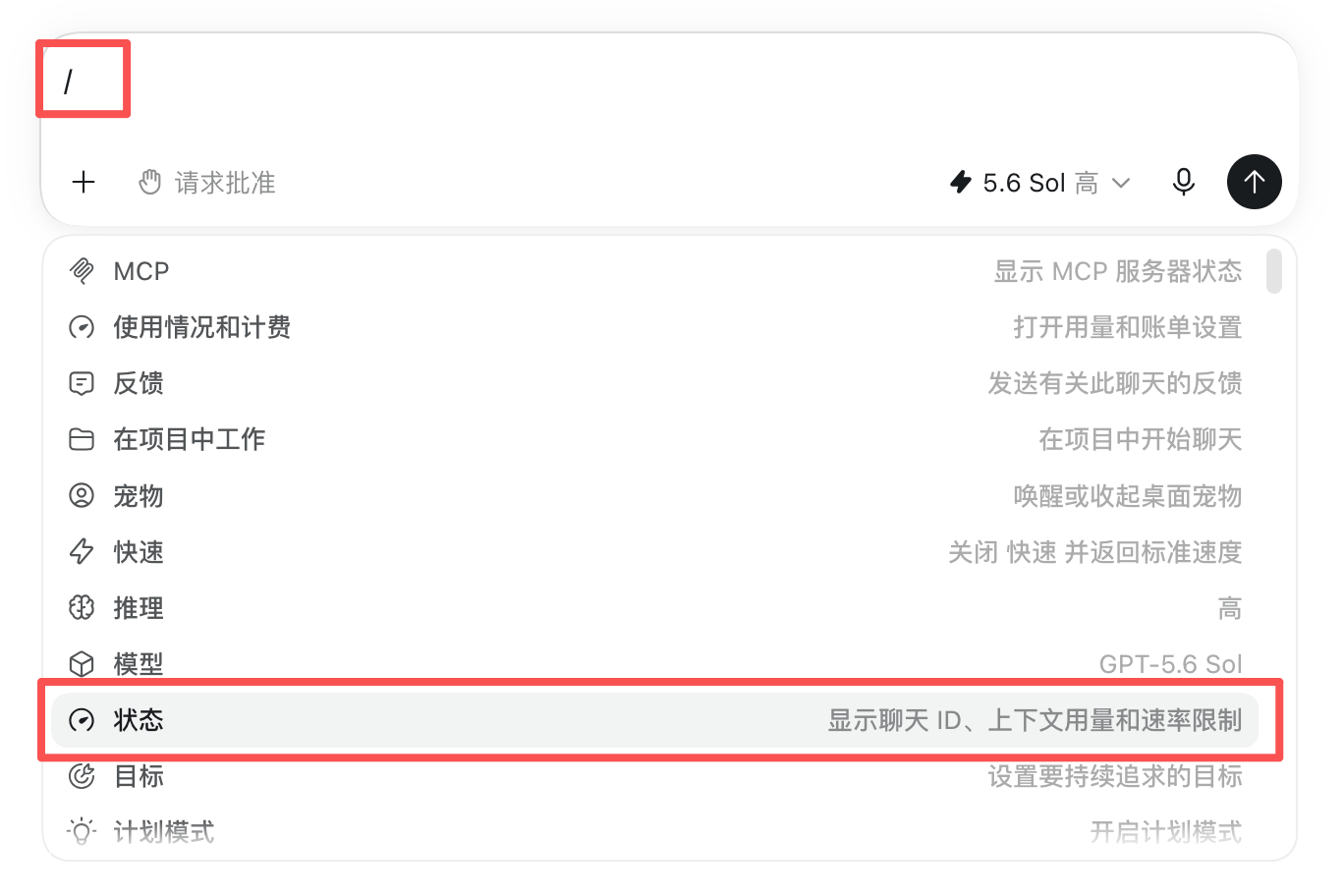Click the 模型 cube icon
Screen dimensions: 1344x896
tap(82, 664)
